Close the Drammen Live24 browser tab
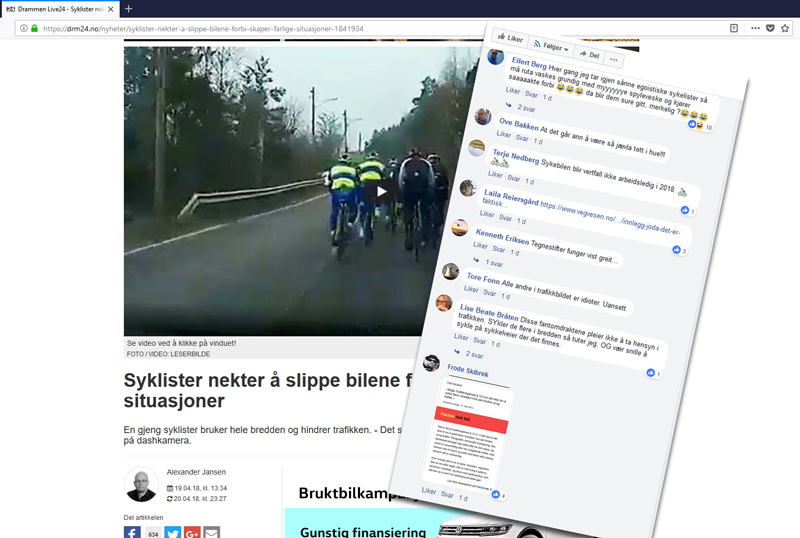 (x=111, y=9)
